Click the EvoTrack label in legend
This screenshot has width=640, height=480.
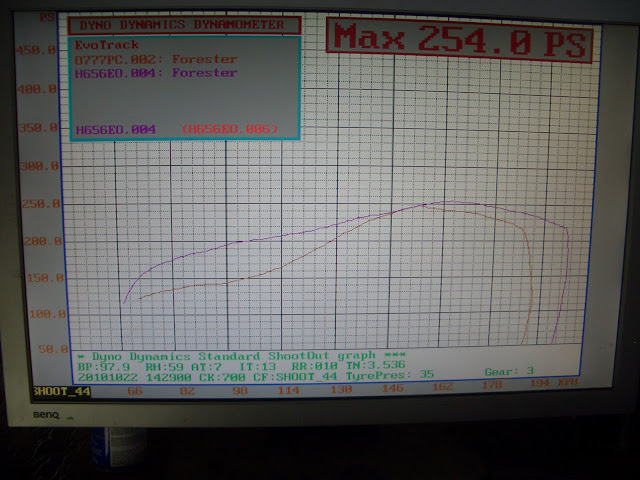point(107,45)
